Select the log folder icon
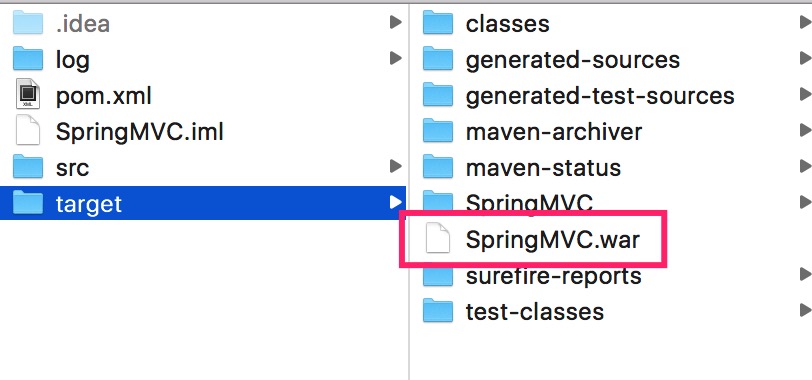This screenshot has width=812, height=380. click(x=27, y=59)
